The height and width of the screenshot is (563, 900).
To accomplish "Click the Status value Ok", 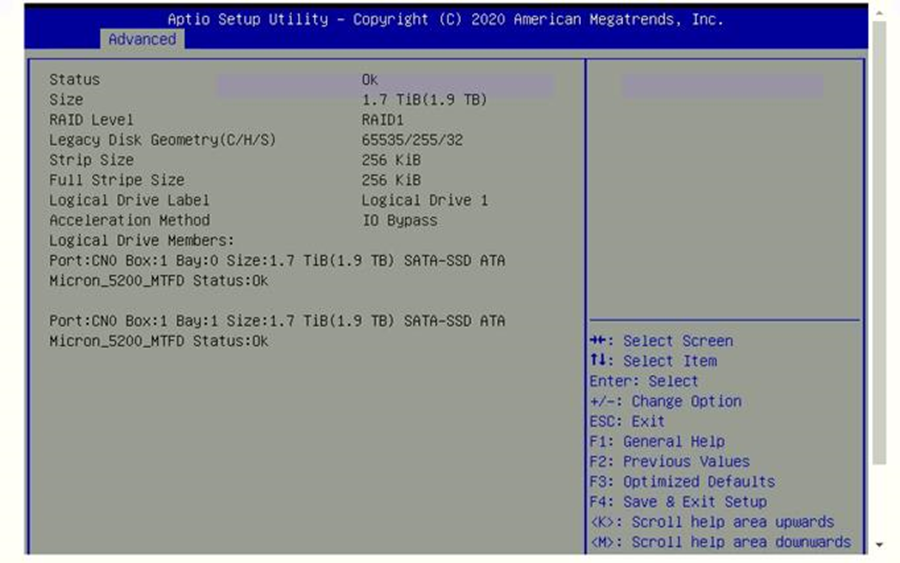I will (x=370, y=79).
